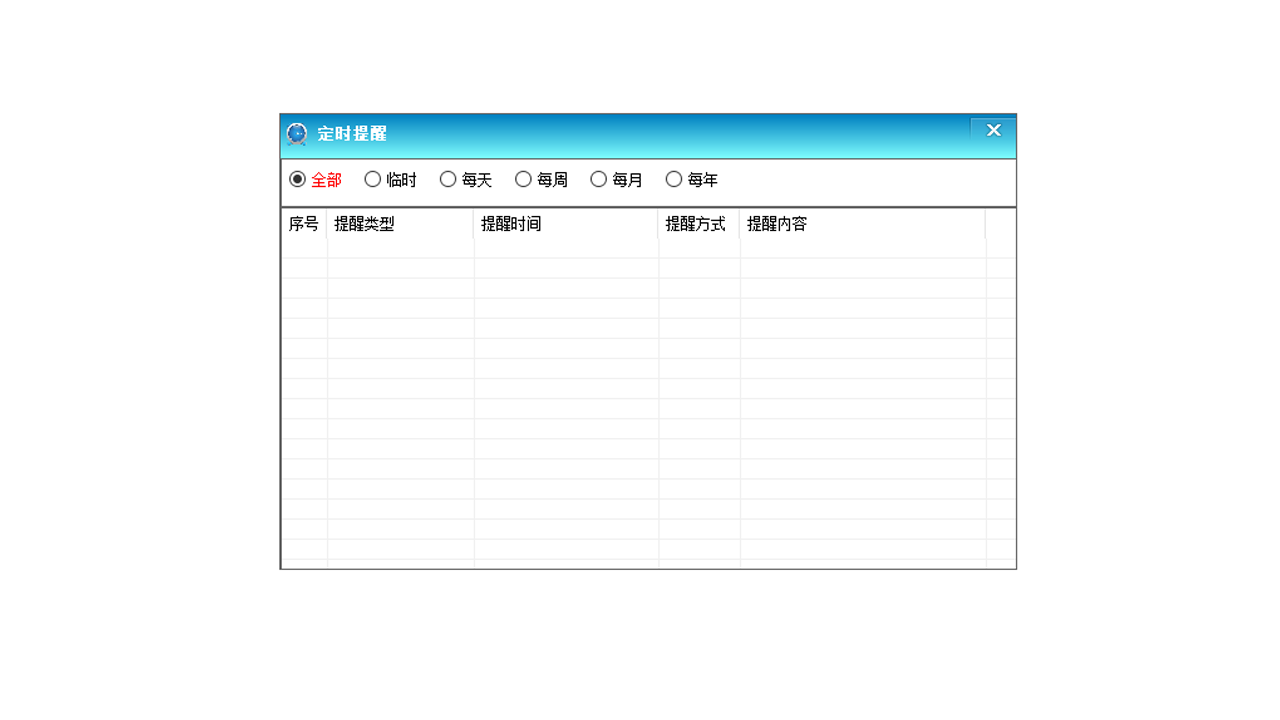Click the 提醒类型 column header
Screen dimensions: 1280x720
click(x=364, y=224)
